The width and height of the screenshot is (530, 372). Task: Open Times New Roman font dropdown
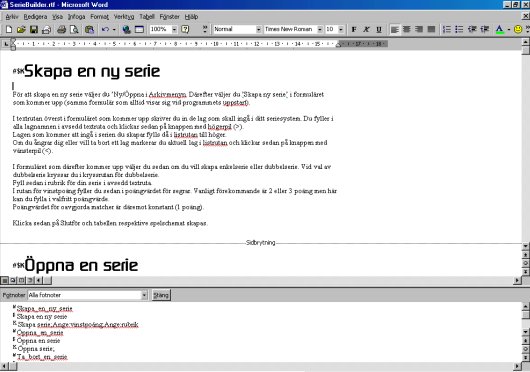pos(319,29)
